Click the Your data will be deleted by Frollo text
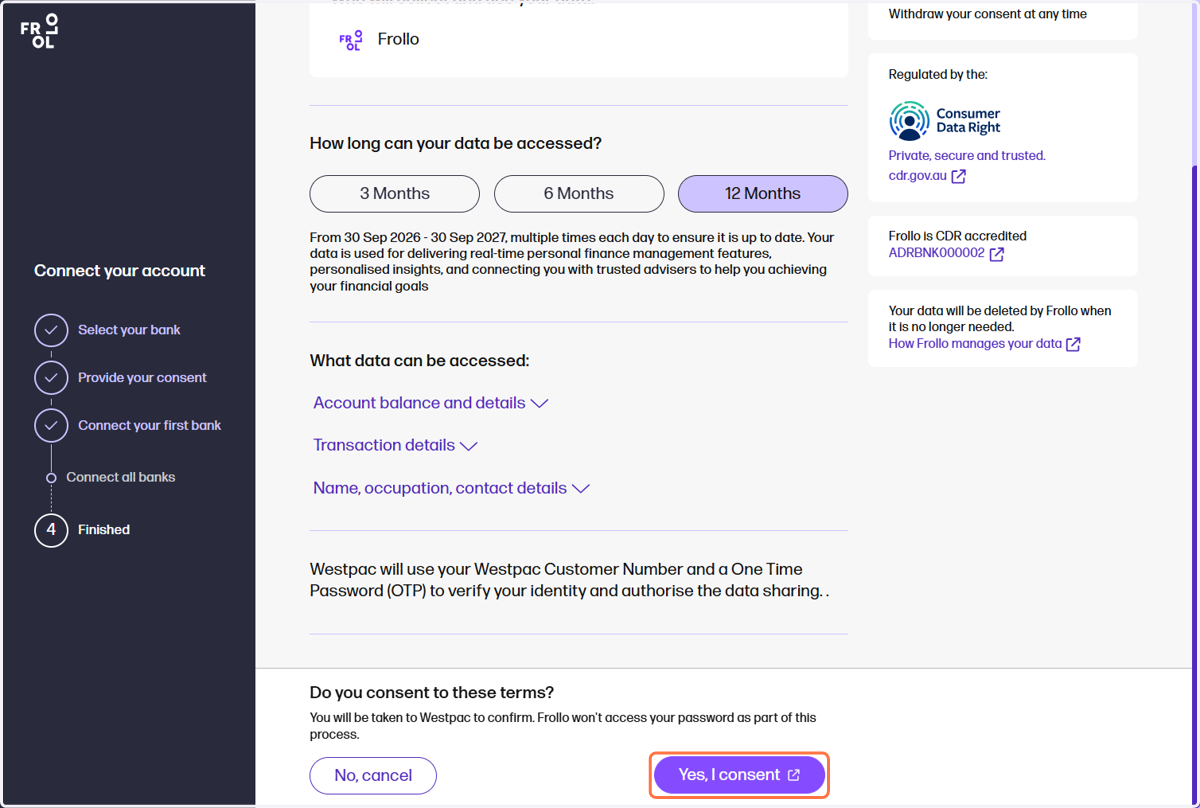1200x808 pixels. (x=1000, y=319)
